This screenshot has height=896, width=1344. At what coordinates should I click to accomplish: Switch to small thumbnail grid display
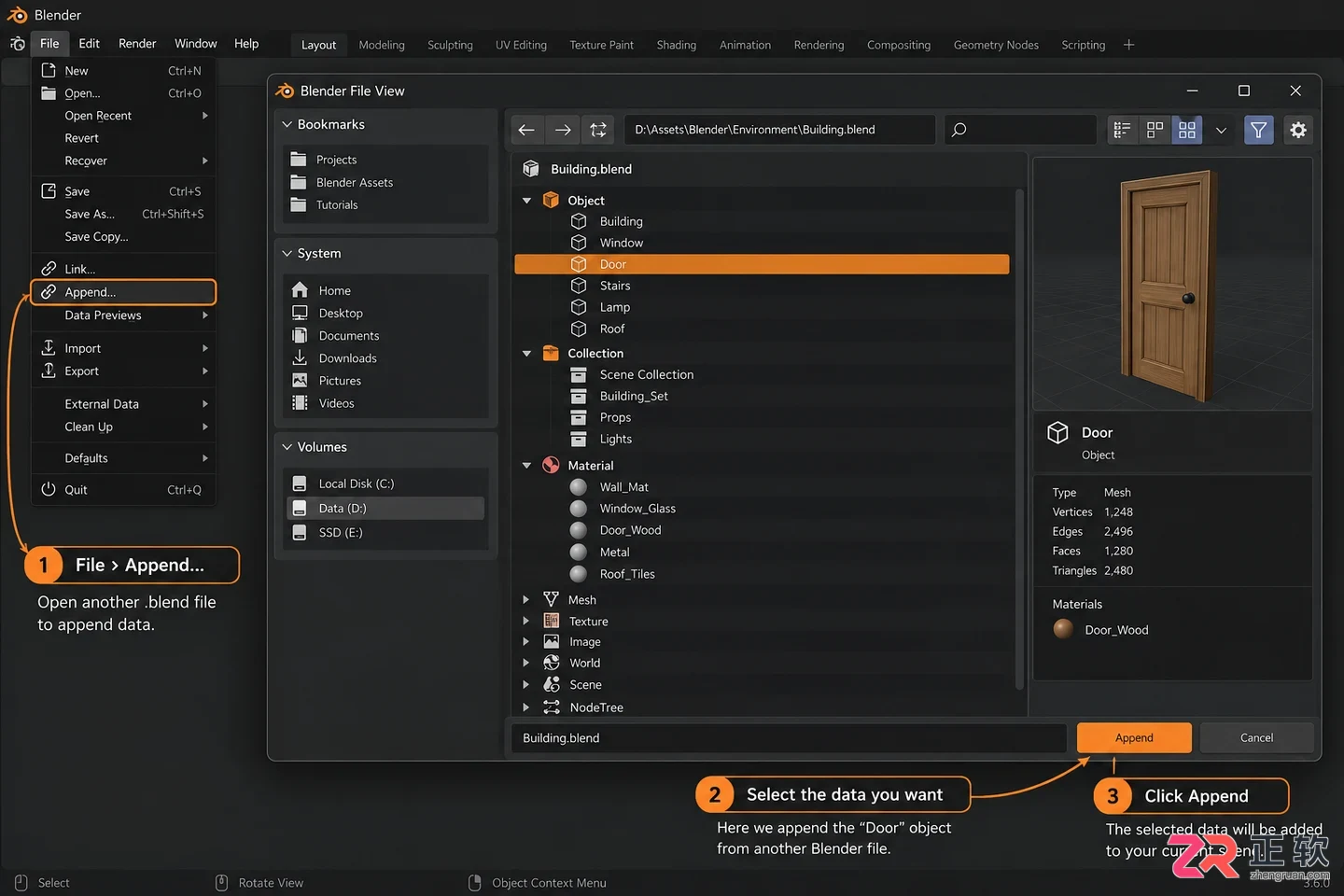1155,130
